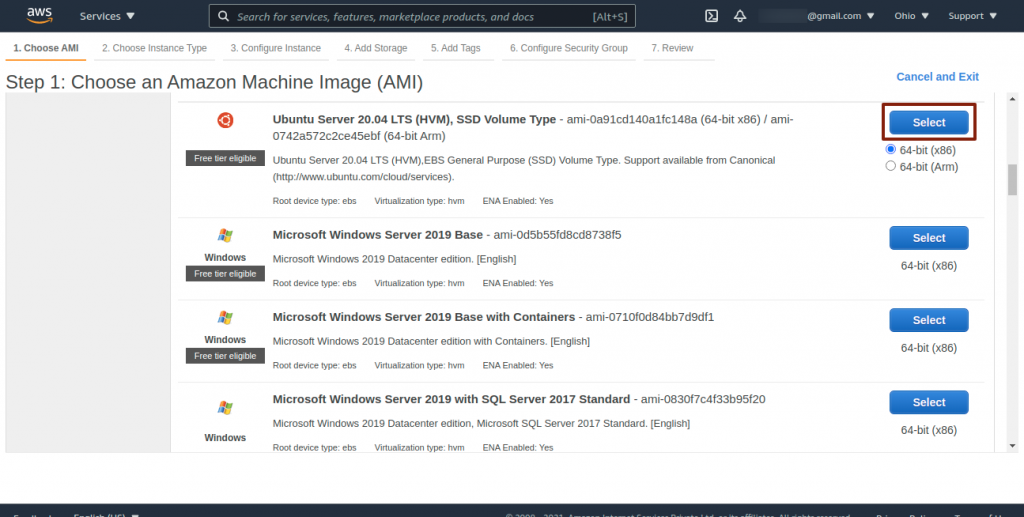
Task: Click Free tier eligible badge for Server 2019 Base
Action: (225, 274)
